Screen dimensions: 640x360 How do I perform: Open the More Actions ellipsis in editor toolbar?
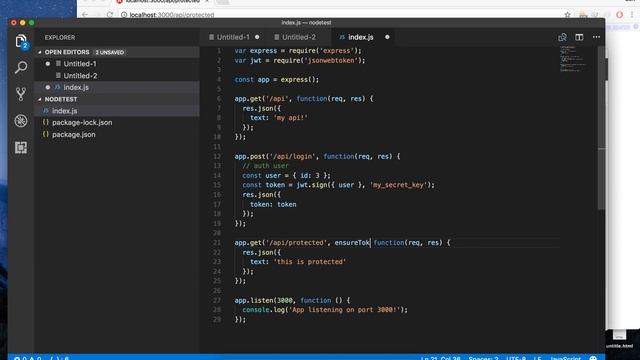596,37
